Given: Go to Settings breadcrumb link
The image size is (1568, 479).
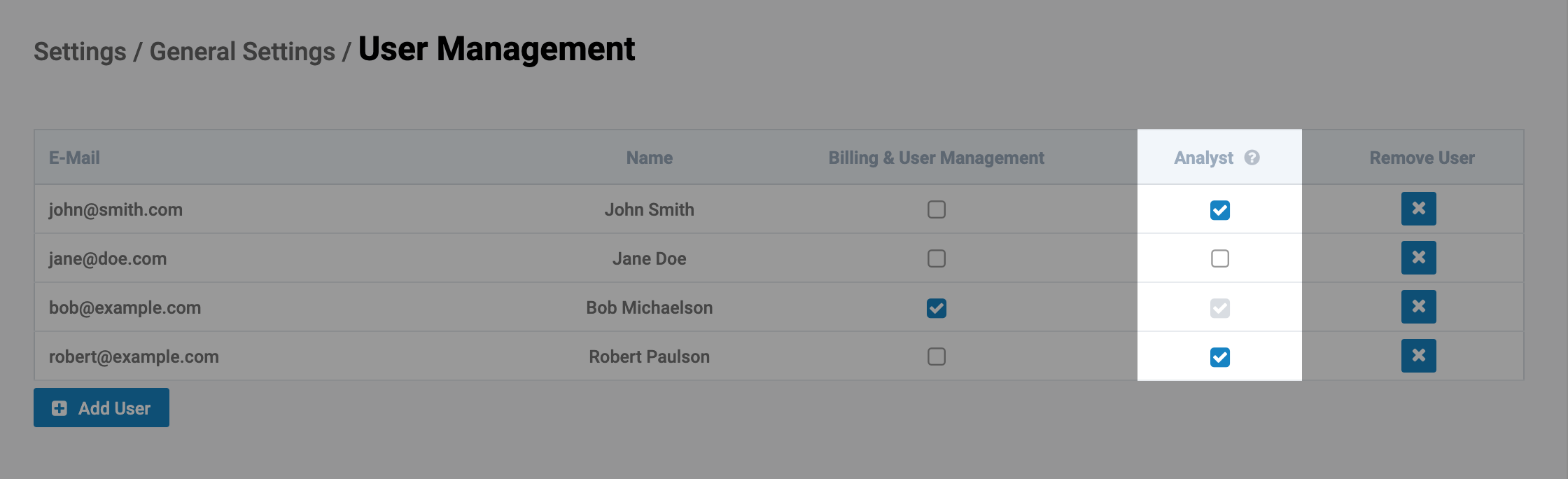Looking at the screenshot, I should coord(80,52).
